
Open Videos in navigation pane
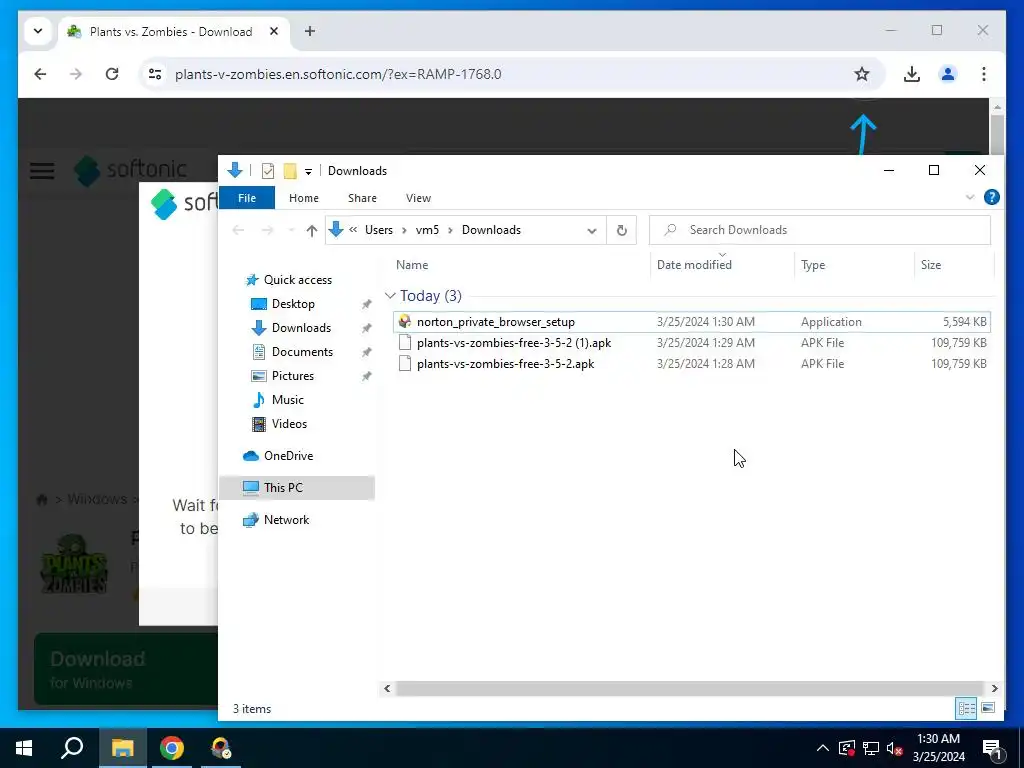tap(289, 424)
